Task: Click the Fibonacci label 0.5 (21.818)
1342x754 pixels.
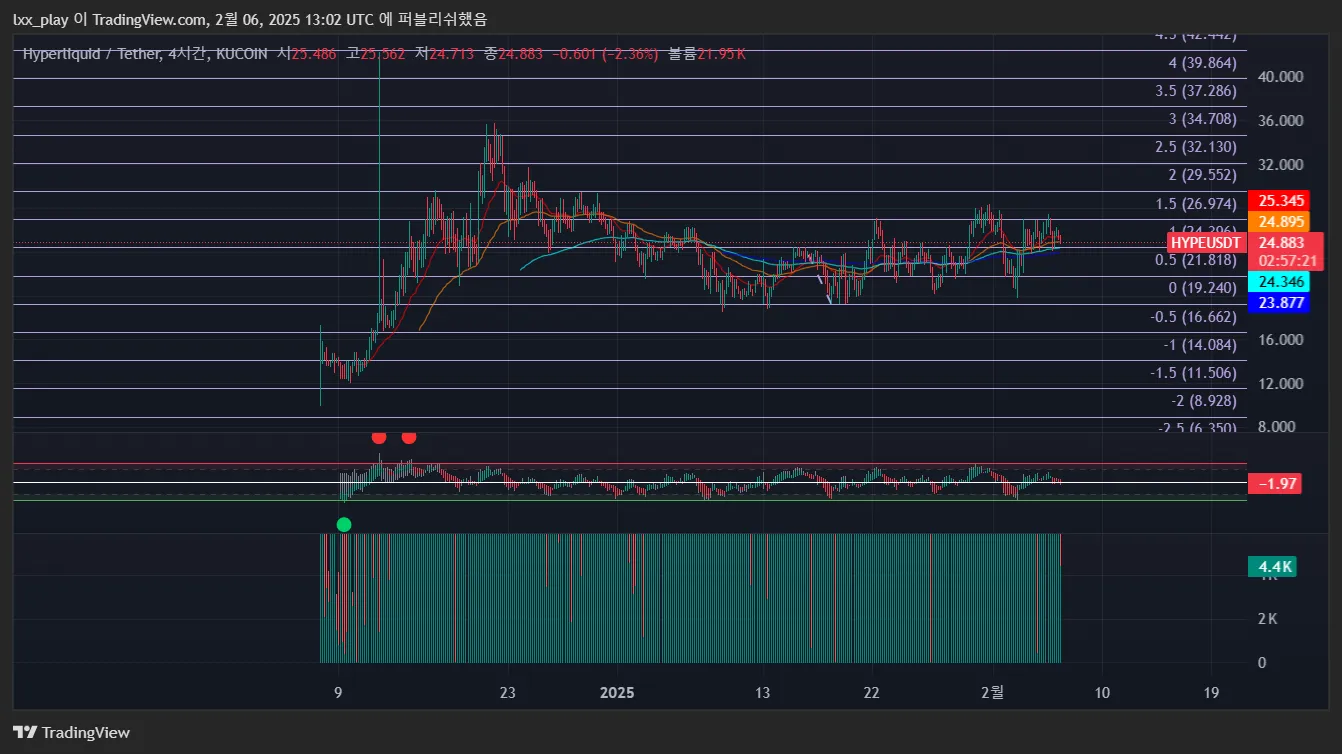Action: pyautogui.click(x=1196, y=260)
